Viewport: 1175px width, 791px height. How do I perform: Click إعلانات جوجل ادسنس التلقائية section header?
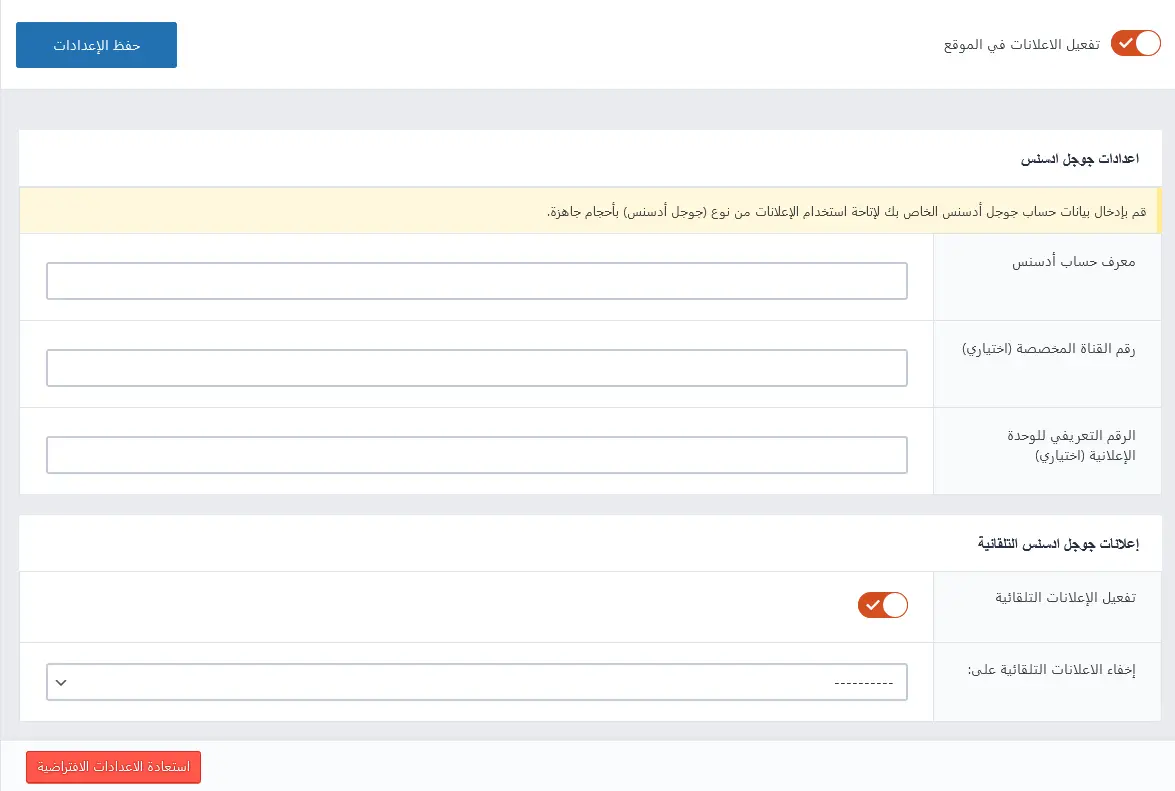point(1059,544)
